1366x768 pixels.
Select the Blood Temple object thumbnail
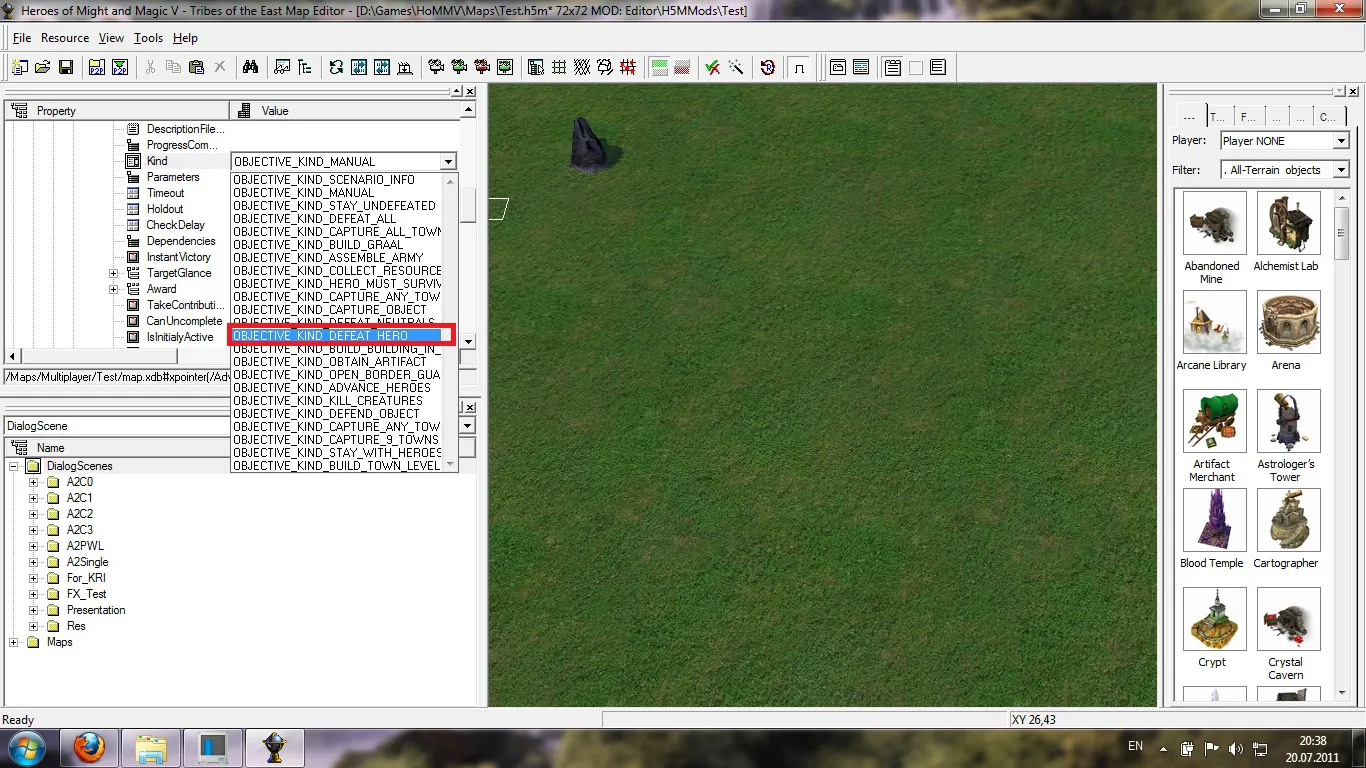pyautogui.click(x=1212, y=520)
